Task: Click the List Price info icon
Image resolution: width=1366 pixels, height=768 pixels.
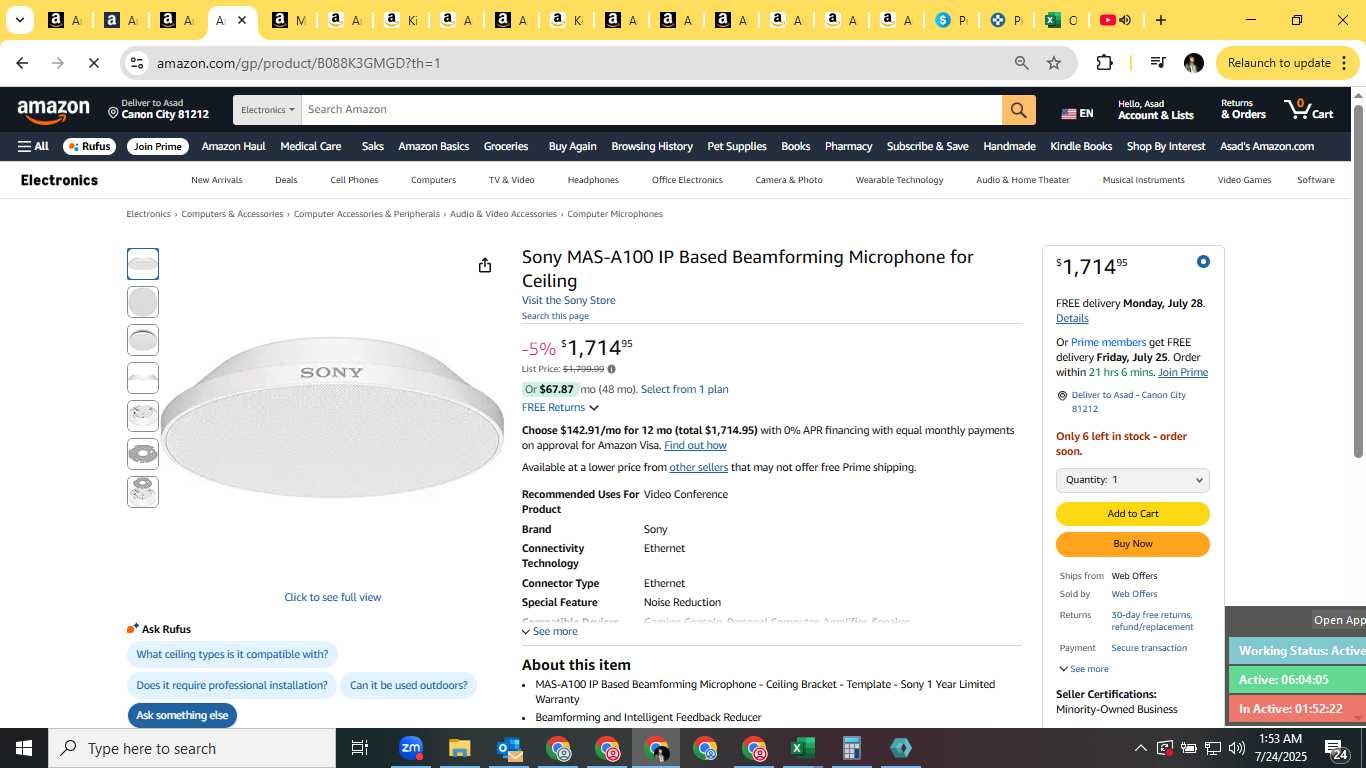Action: 611,369
